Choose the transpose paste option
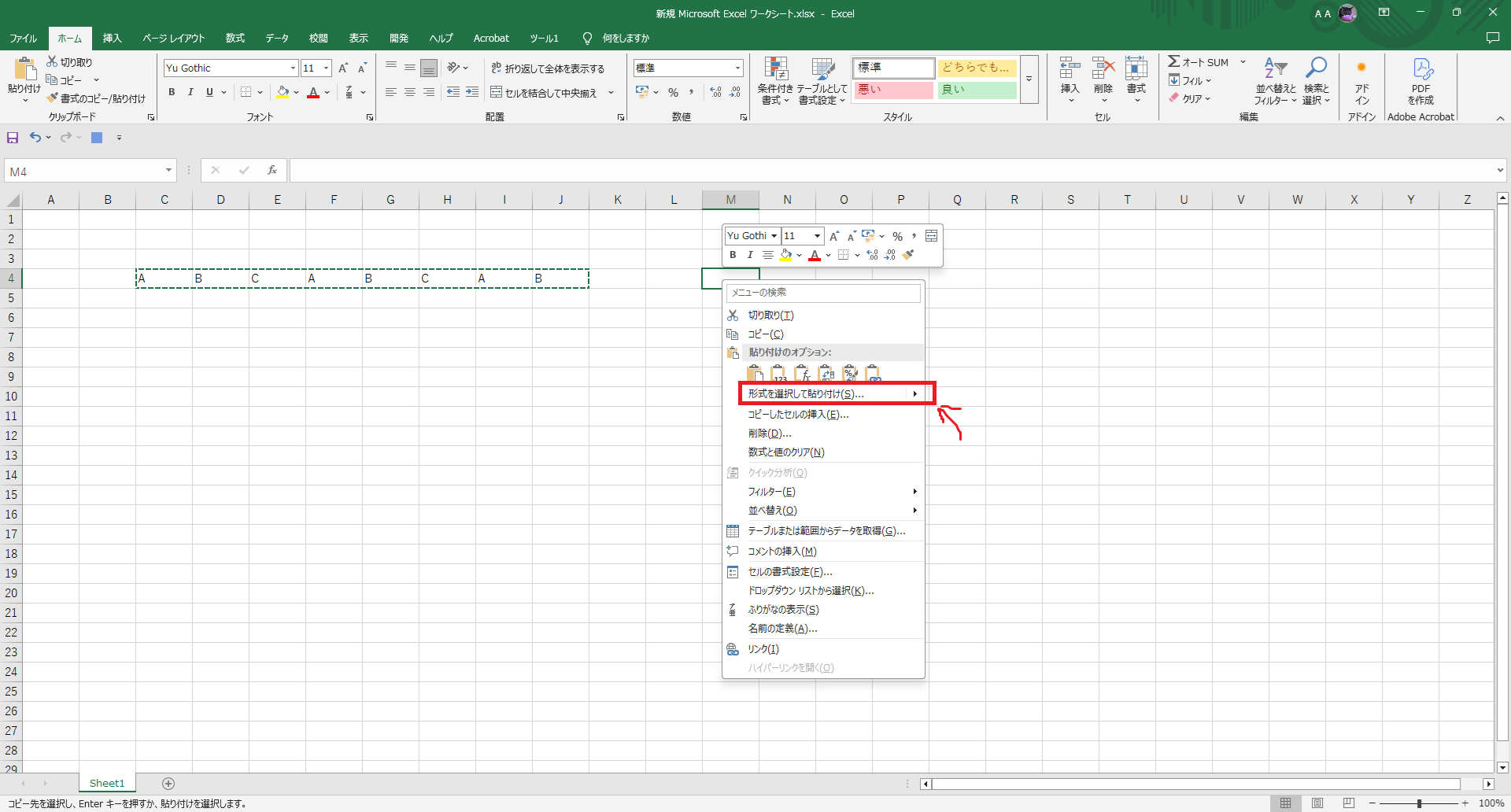Viewport: 1511px width, 812px height. [x=827, y=372]
